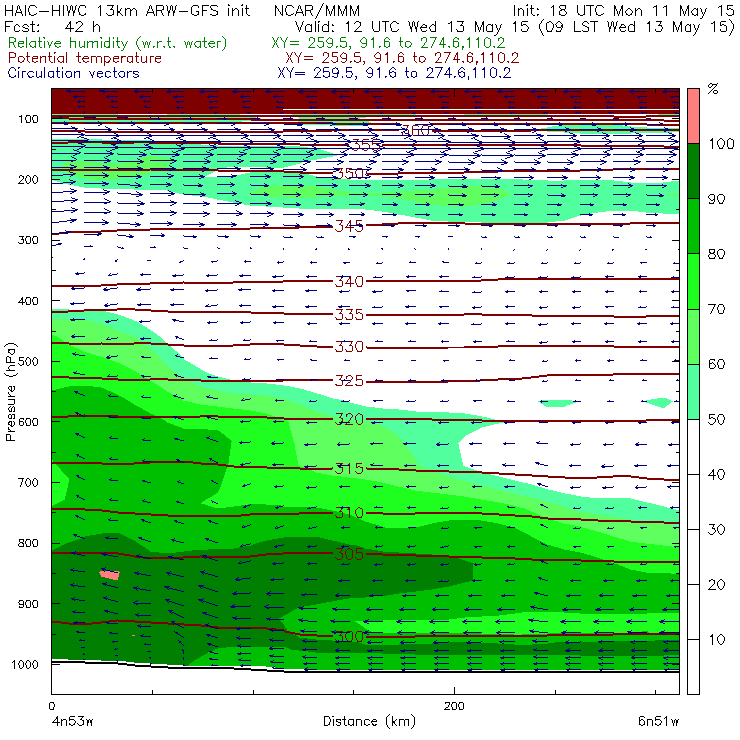Click the 700 hPa pressure axis label
This screenshot has width=740, height=740.
coord(28,482)
